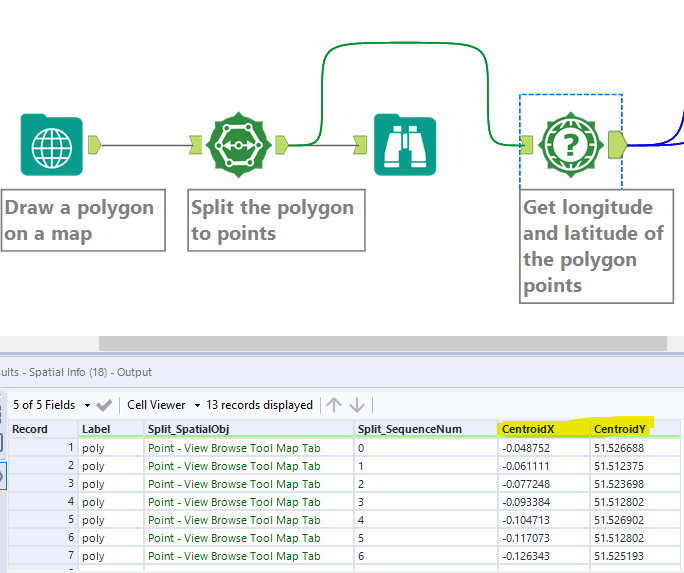This screenshot has width=684, height=573.
Task: Open spatial object link in record 4
Action: tap(234, 502)
